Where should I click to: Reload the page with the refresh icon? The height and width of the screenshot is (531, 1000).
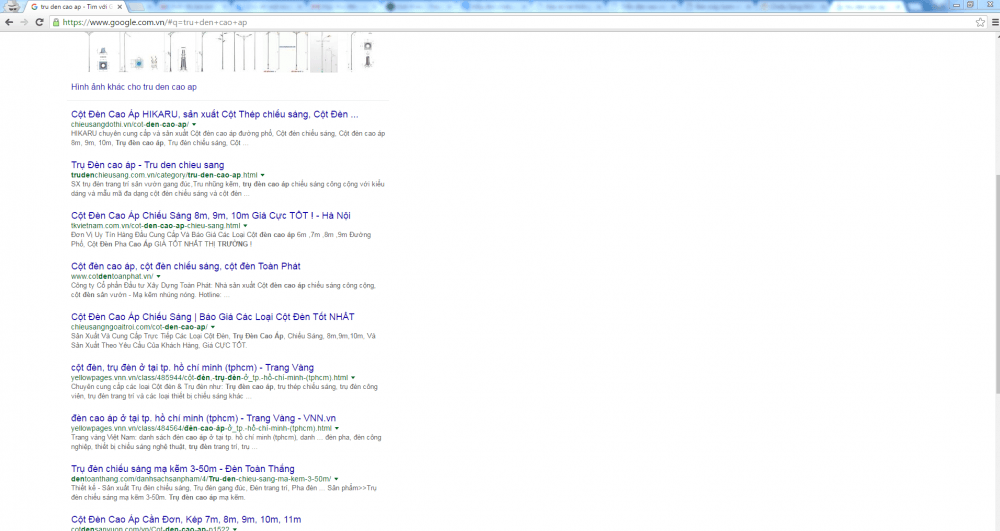[40, 22]
